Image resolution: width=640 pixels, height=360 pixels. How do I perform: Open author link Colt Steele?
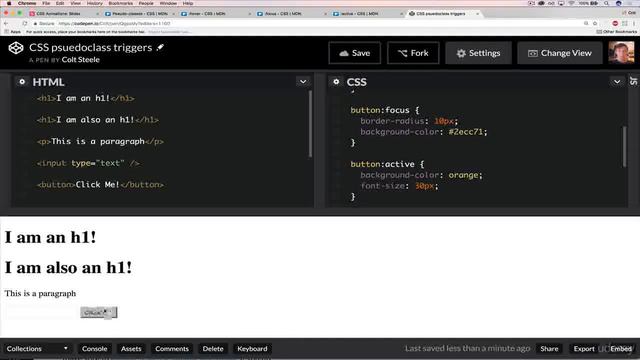(80, 60)
